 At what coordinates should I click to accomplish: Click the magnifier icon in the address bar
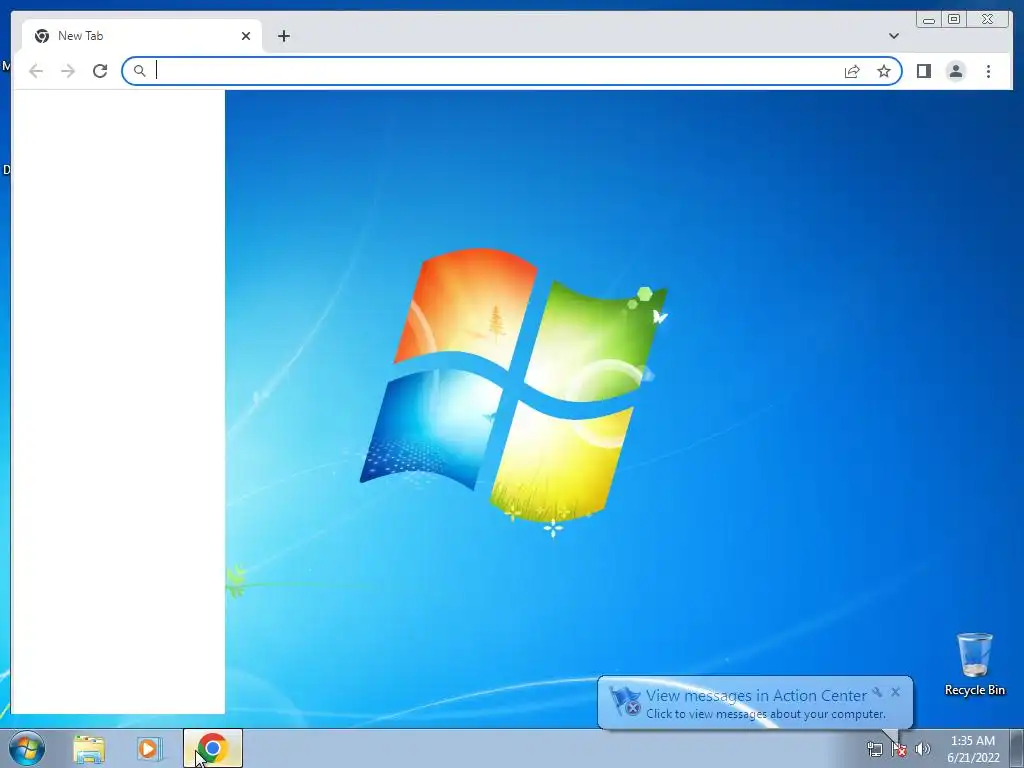pyautogui.click(x=139, y=71)
